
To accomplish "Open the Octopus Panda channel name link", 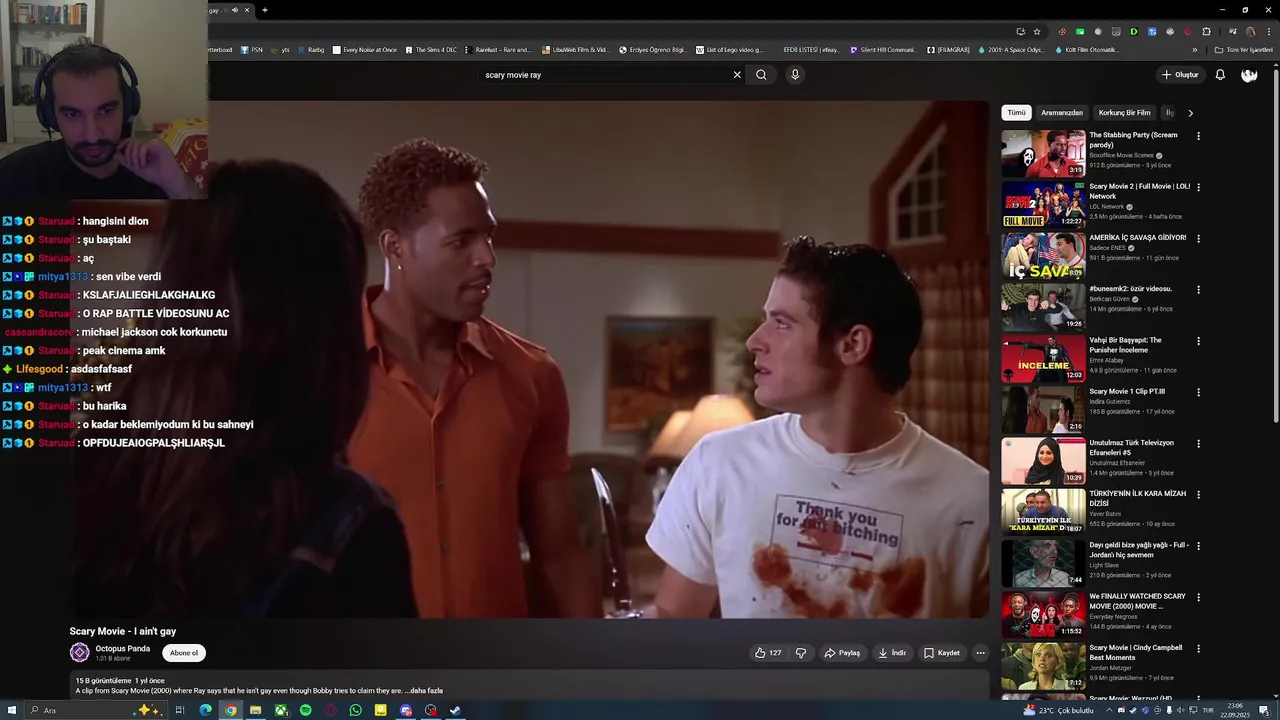I will click(123, 649).
